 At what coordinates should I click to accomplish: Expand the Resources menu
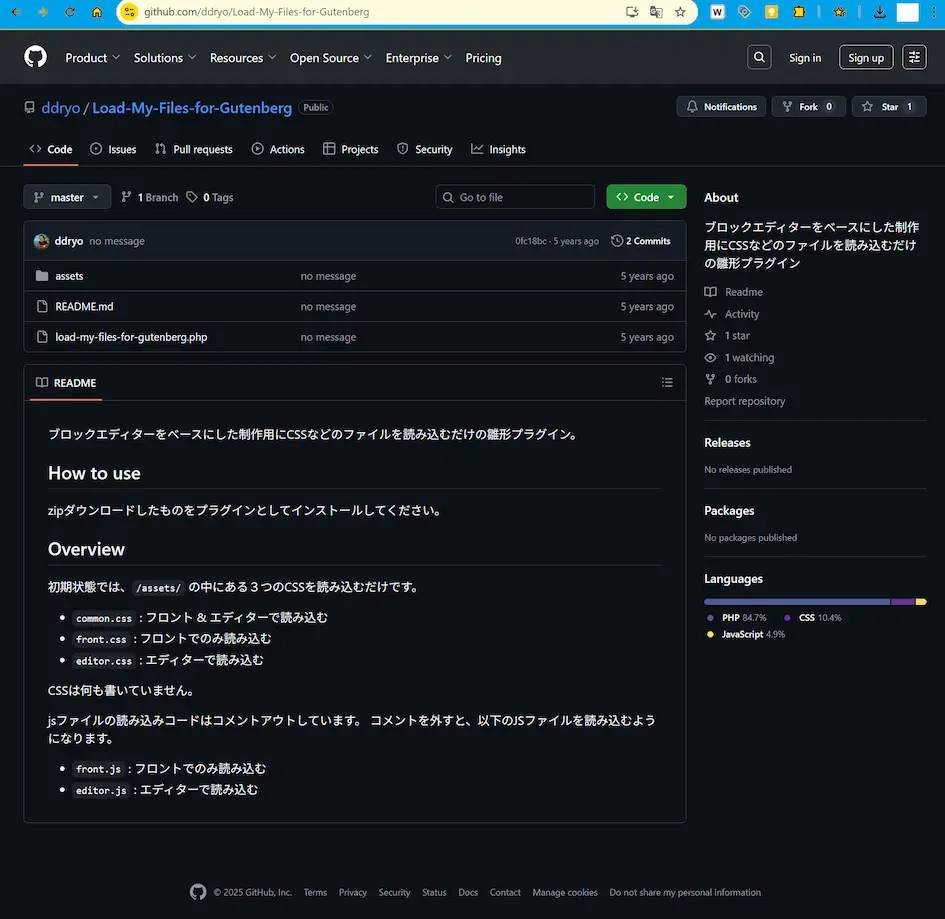pyautogui.click(x=242, y=58)
